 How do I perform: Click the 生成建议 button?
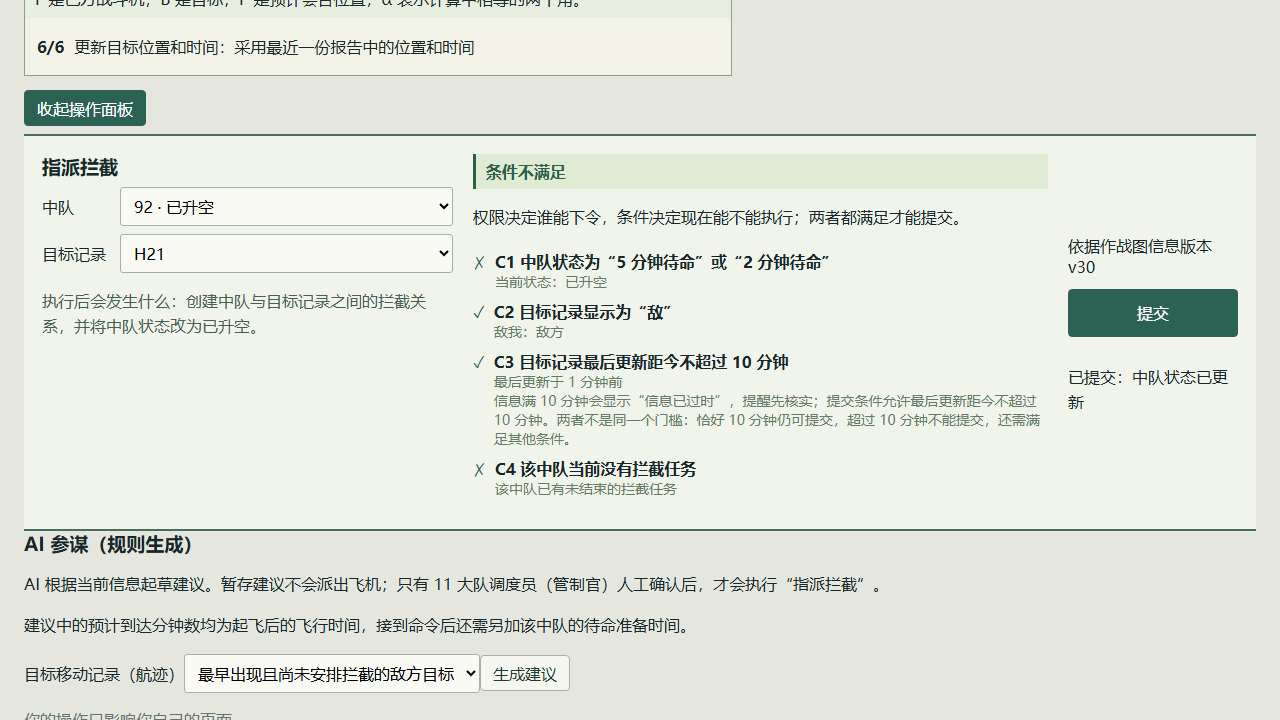pyautogui.click(x=525, y=674)
